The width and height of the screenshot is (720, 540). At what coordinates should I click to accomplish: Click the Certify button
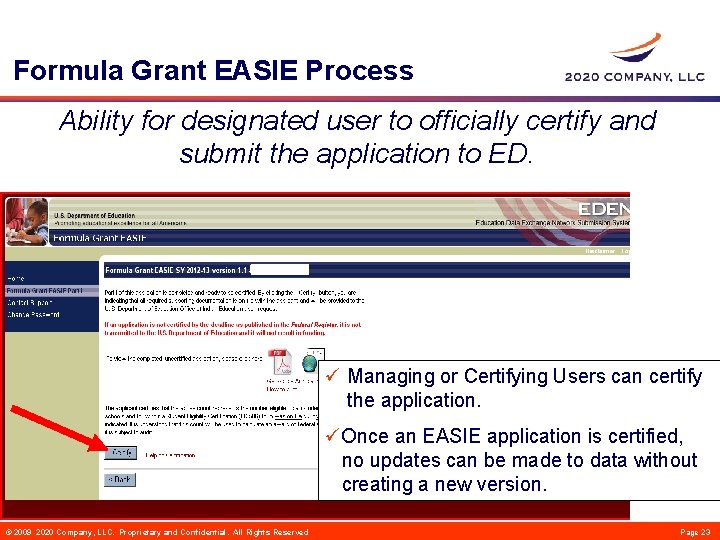point(121,453)
